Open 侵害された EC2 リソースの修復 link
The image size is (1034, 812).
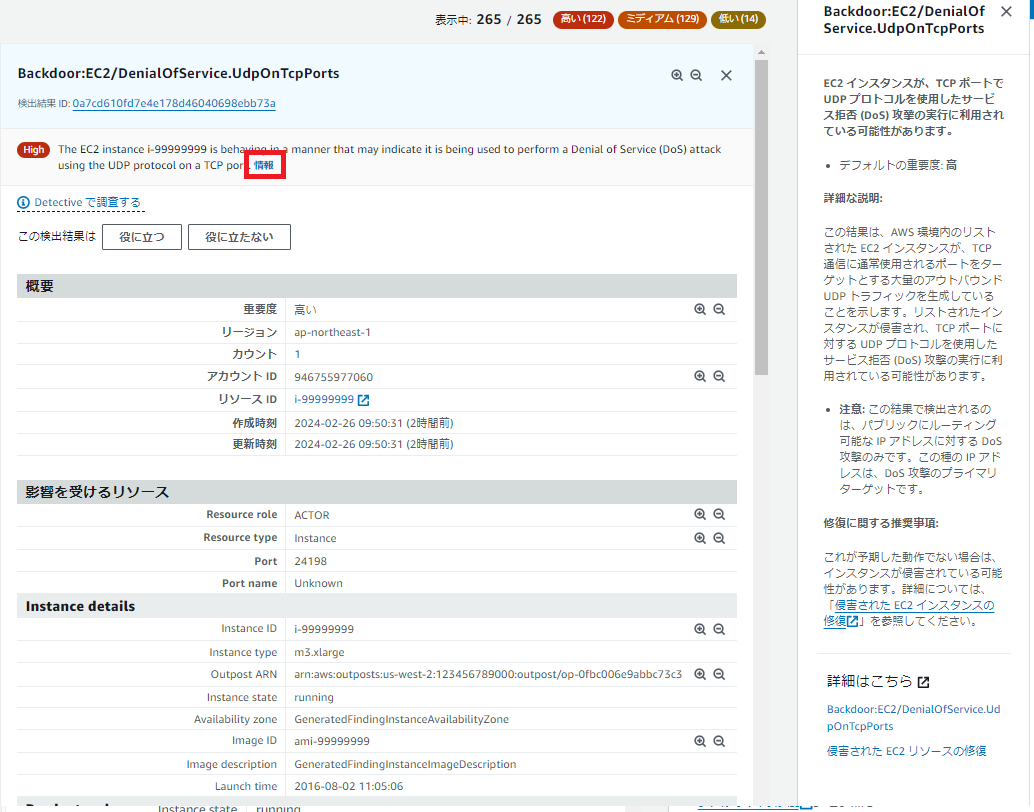[907, 751]
